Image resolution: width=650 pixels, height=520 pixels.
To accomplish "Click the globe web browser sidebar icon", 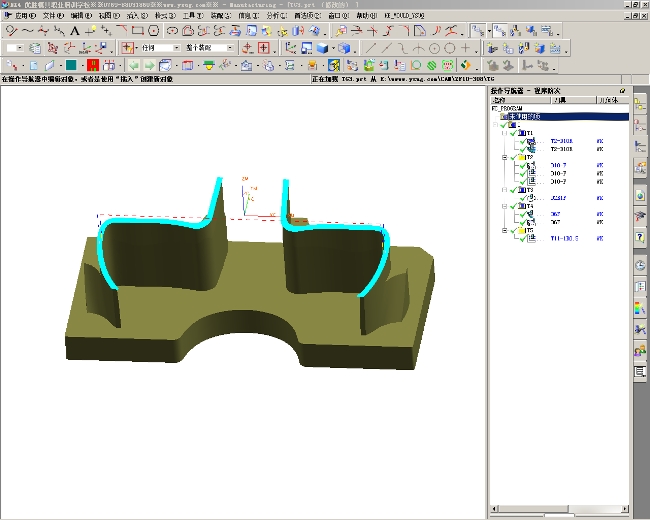I will click(x=640, y=193).
